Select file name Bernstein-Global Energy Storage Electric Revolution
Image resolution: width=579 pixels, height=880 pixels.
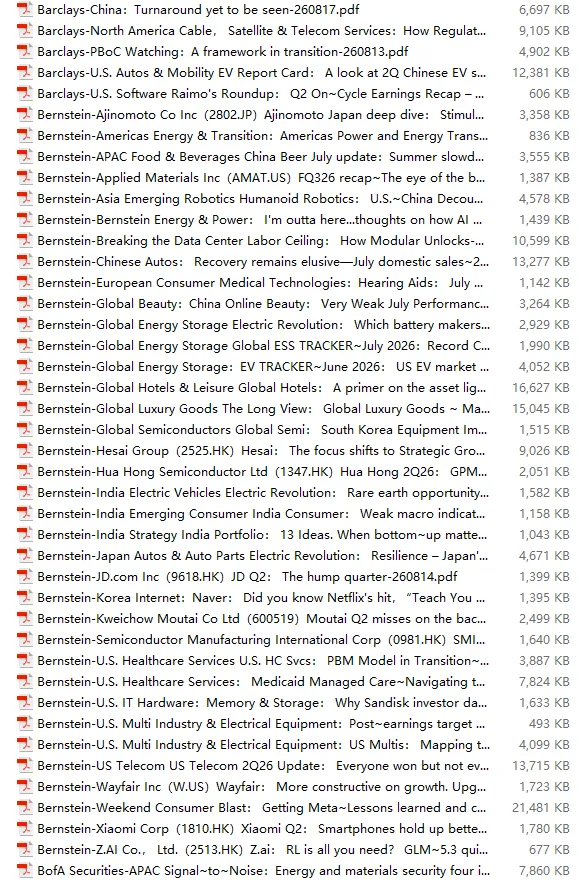click(x=263, y=324)
